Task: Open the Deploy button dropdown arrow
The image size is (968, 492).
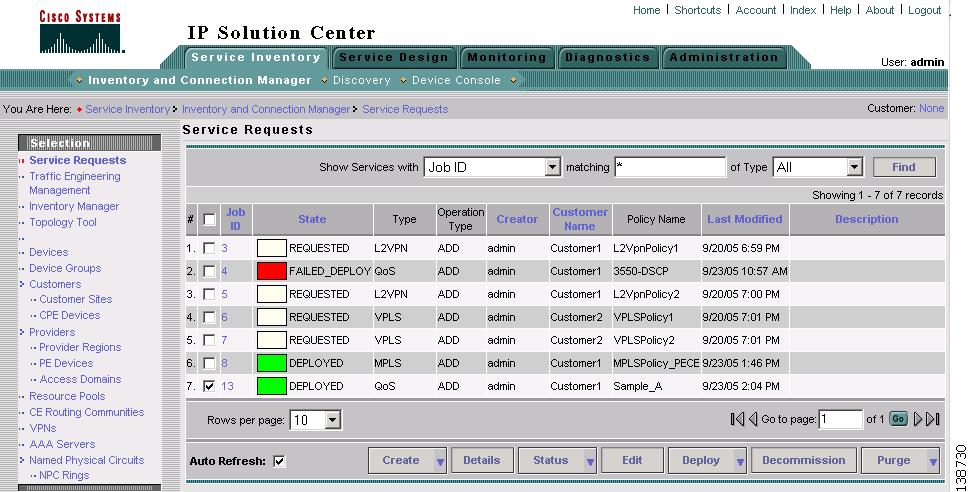Action: click(x=740, y=461)
